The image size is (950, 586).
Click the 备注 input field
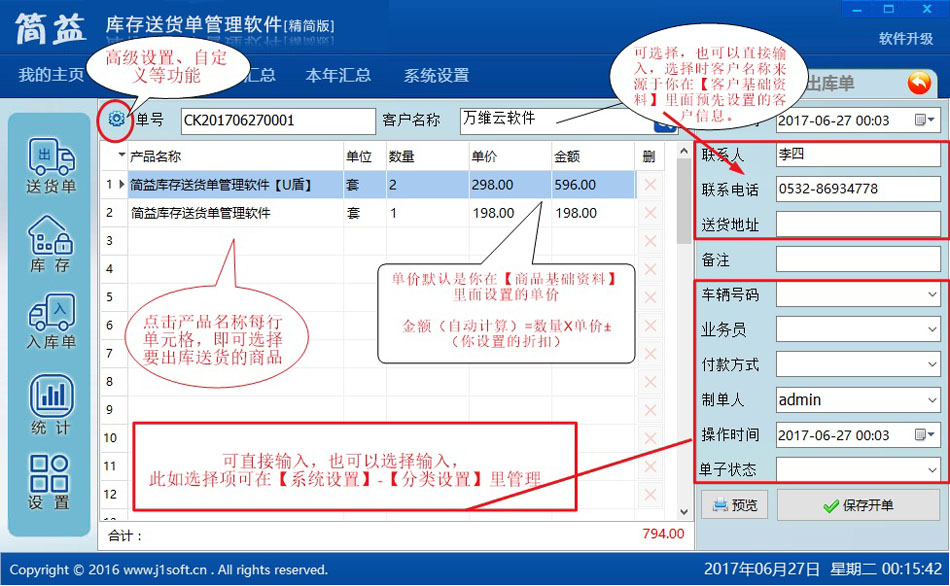pyautogui.click(x=858, y=260)
